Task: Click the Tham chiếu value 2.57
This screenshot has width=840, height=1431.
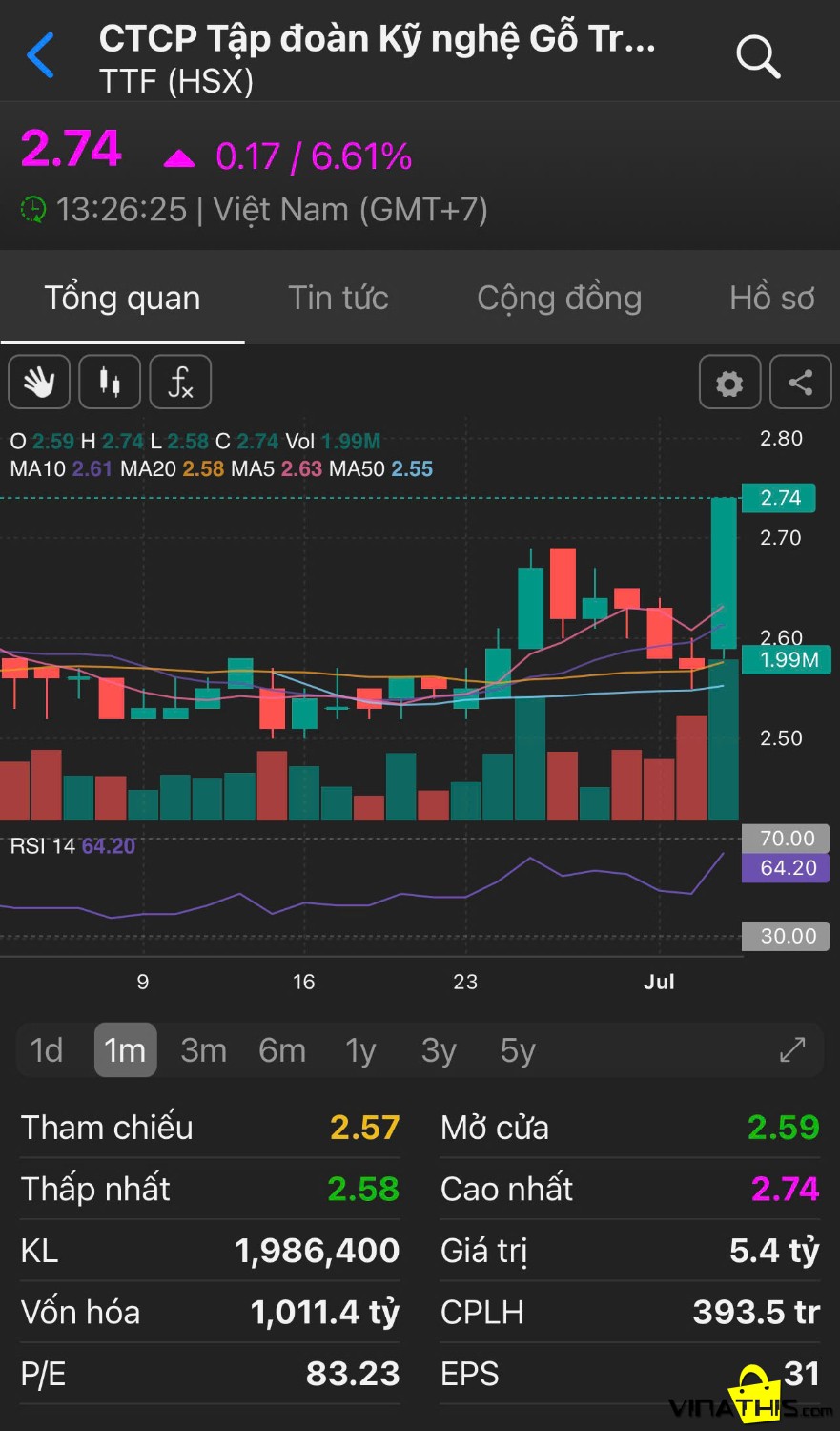Action: point(364,1128)
